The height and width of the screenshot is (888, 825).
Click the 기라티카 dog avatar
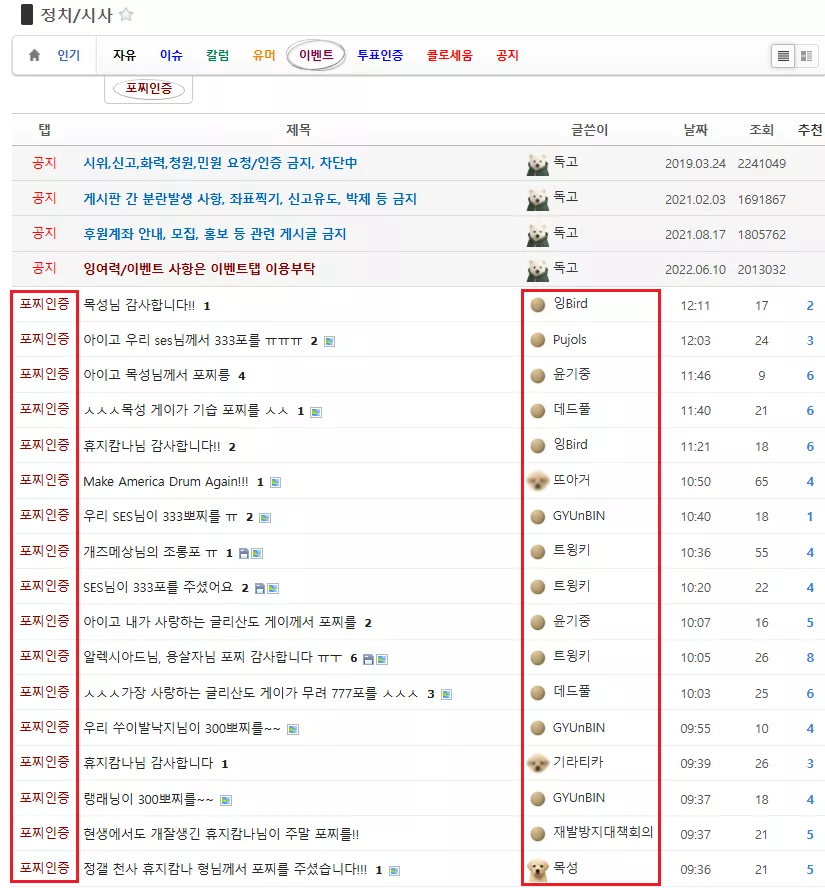point(537,763)
